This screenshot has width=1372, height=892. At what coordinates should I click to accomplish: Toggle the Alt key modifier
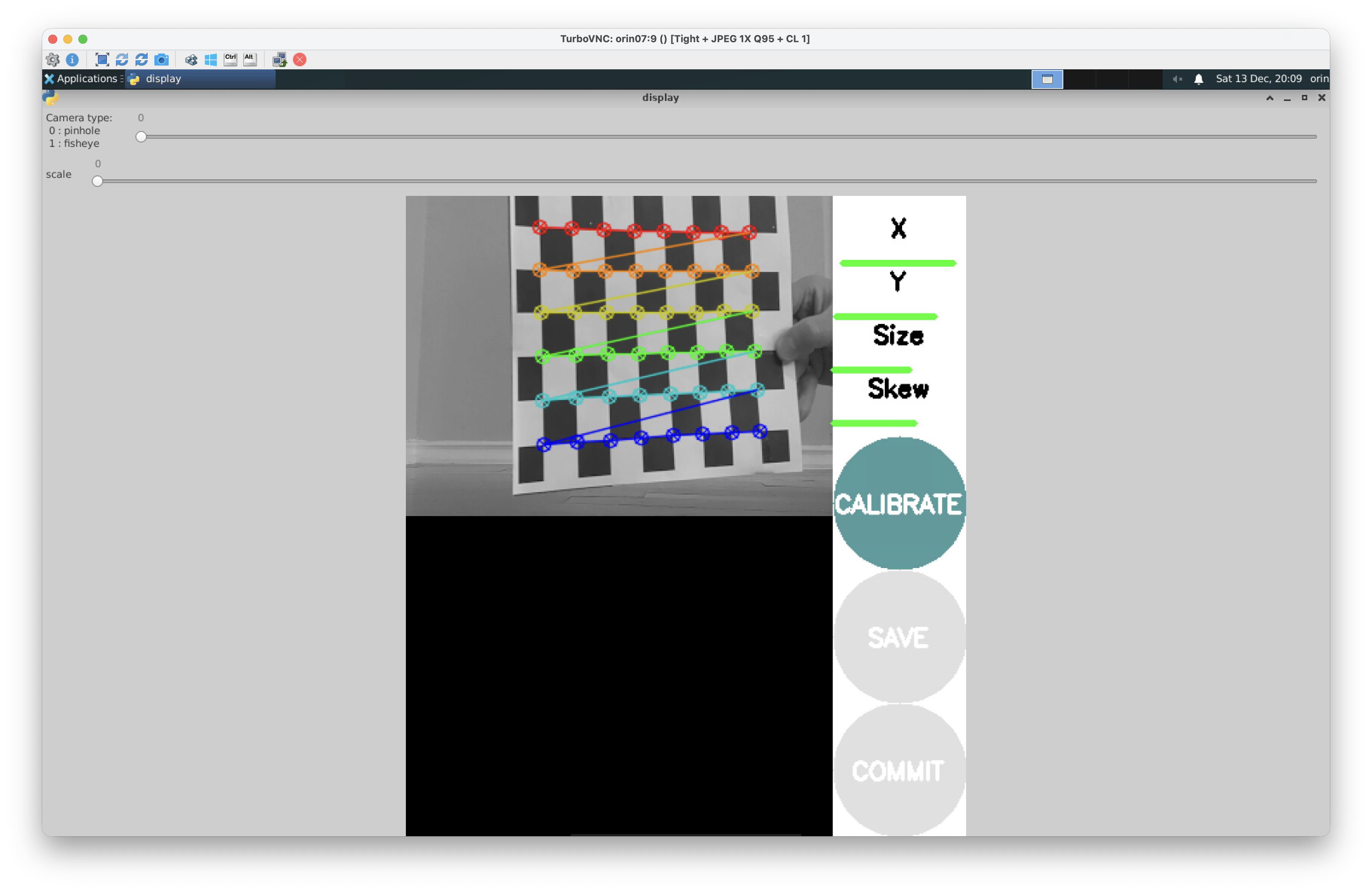[x=250, y=60]
